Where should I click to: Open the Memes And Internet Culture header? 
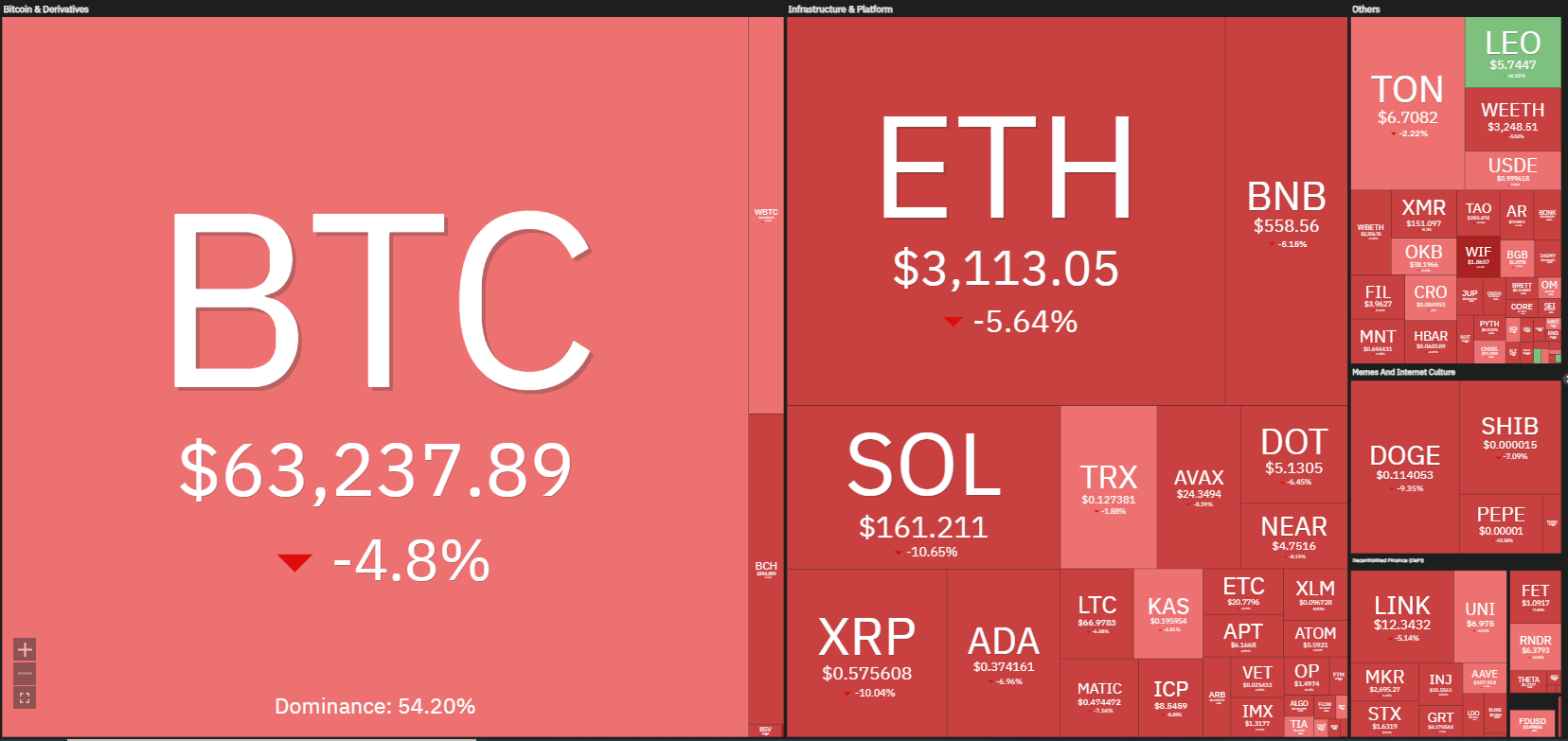tap(1403, 372)
